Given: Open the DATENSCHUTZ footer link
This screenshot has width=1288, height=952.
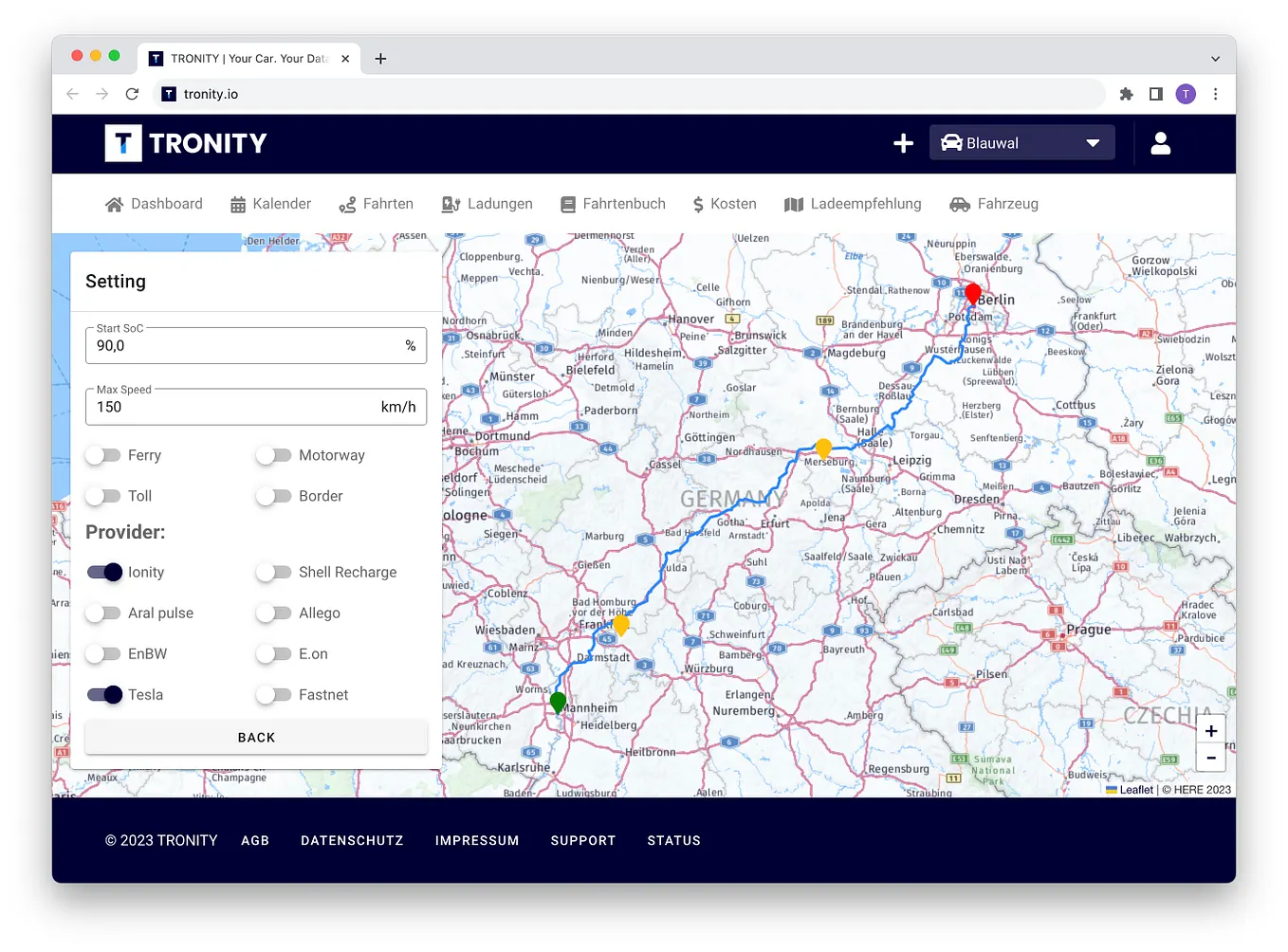Looking at the screenshot, I should click(352, 840).
